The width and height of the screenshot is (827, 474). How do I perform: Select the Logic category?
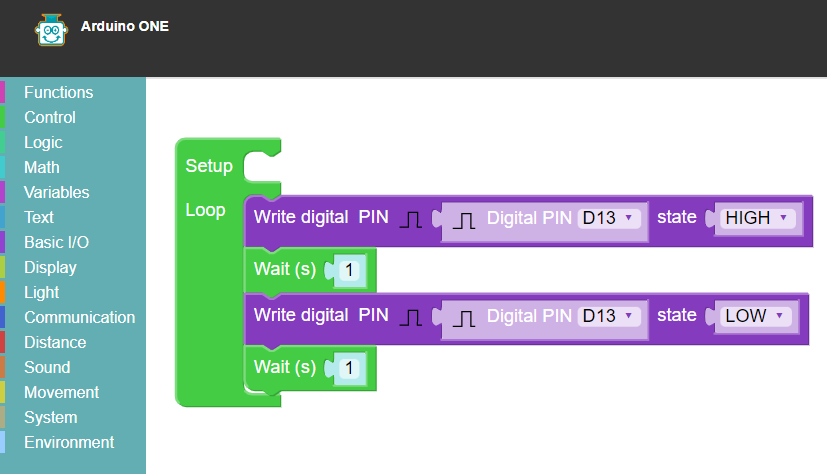[x=43, y=142]
